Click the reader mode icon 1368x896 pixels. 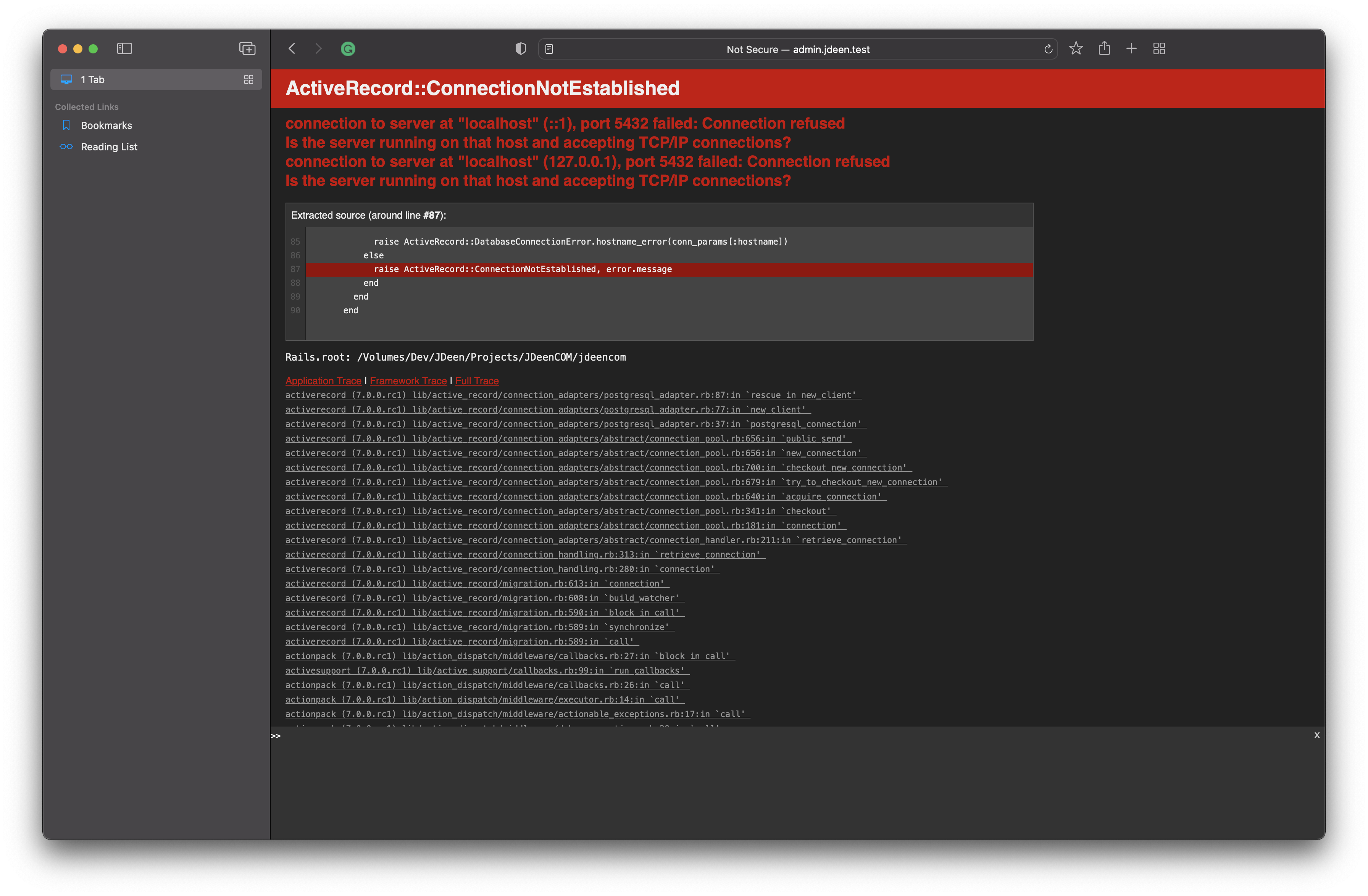point(549,49)
